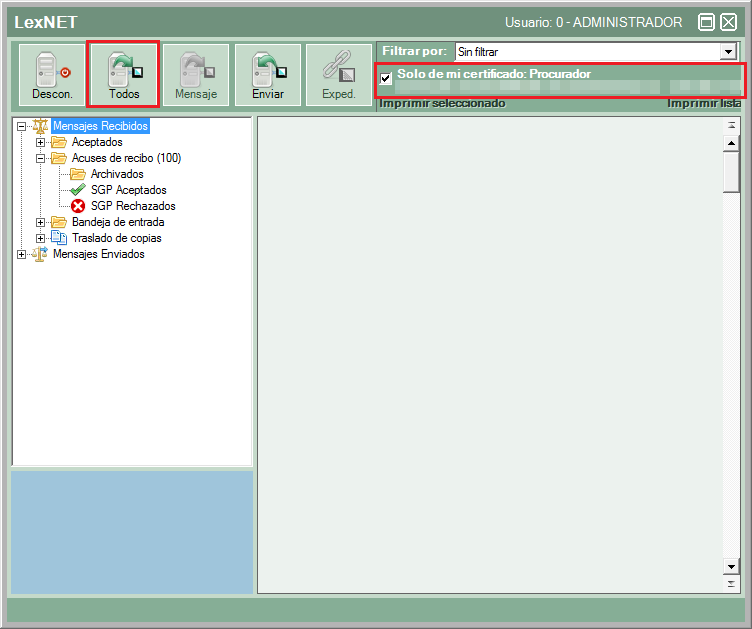
Task: Collapse the Acuses de recibo node
Action: click(41, 158)
